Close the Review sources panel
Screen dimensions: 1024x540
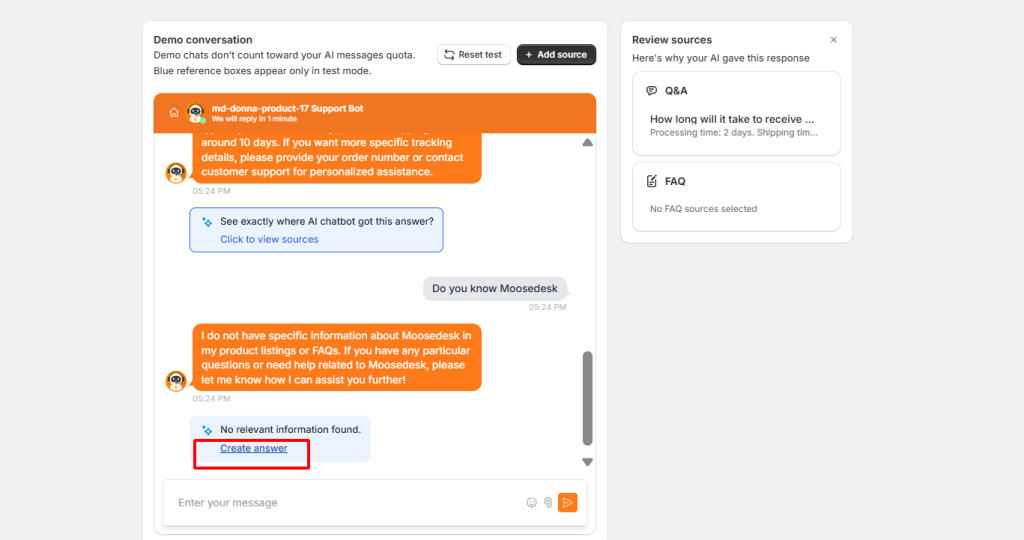[x=834, y=40]
